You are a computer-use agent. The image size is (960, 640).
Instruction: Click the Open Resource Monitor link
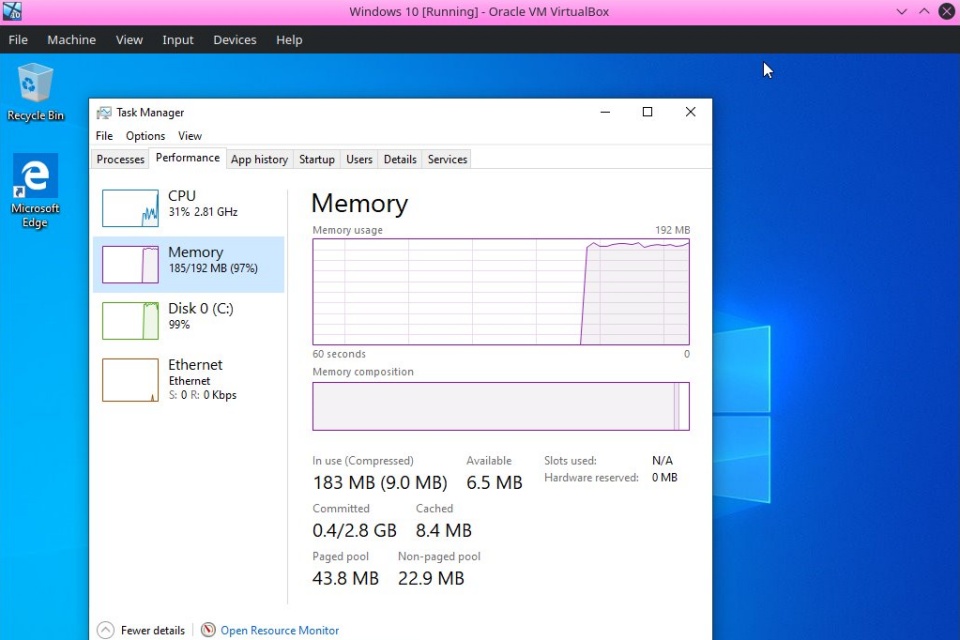280,630
